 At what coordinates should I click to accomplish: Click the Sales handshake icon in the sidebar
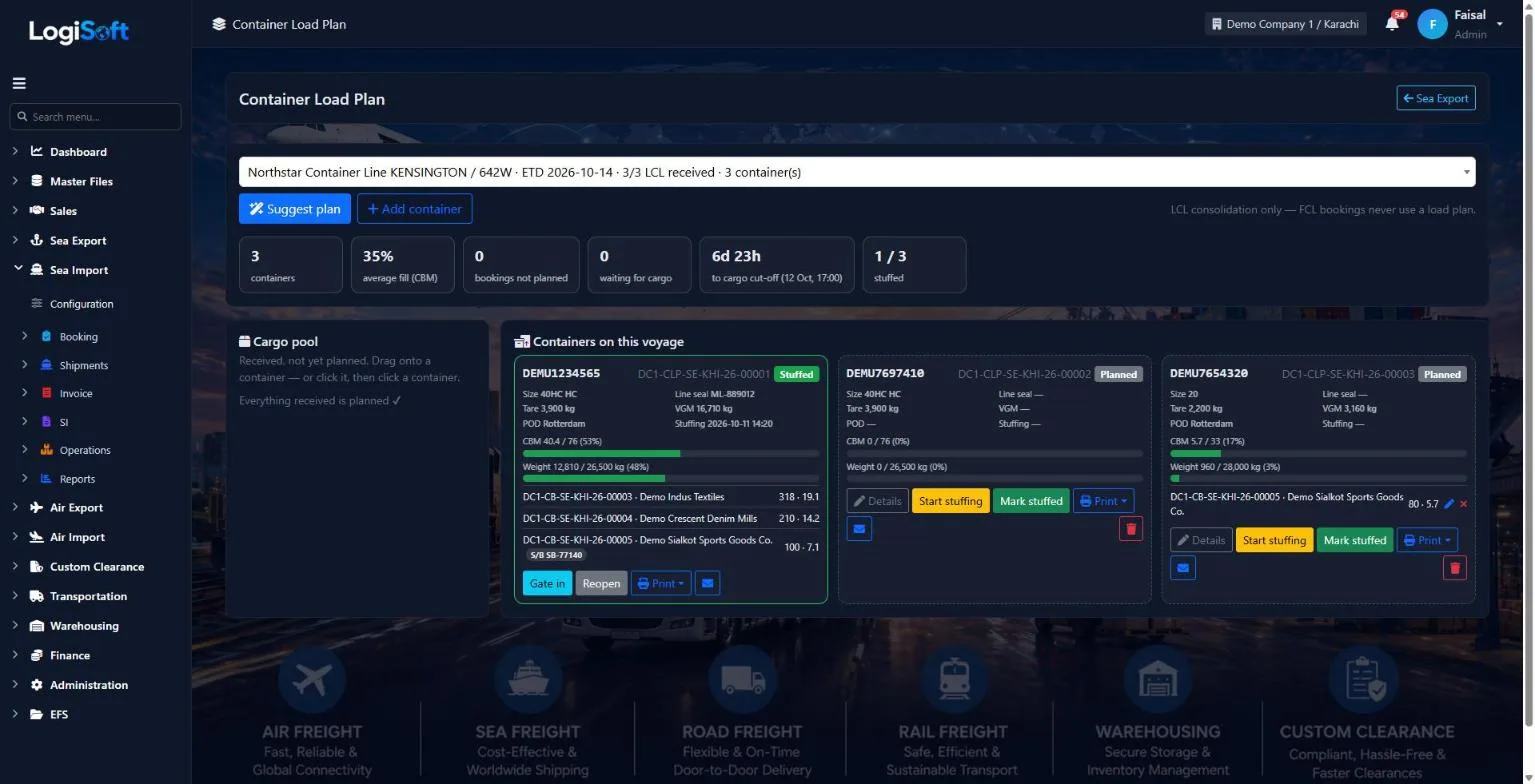tap(37, 211)
